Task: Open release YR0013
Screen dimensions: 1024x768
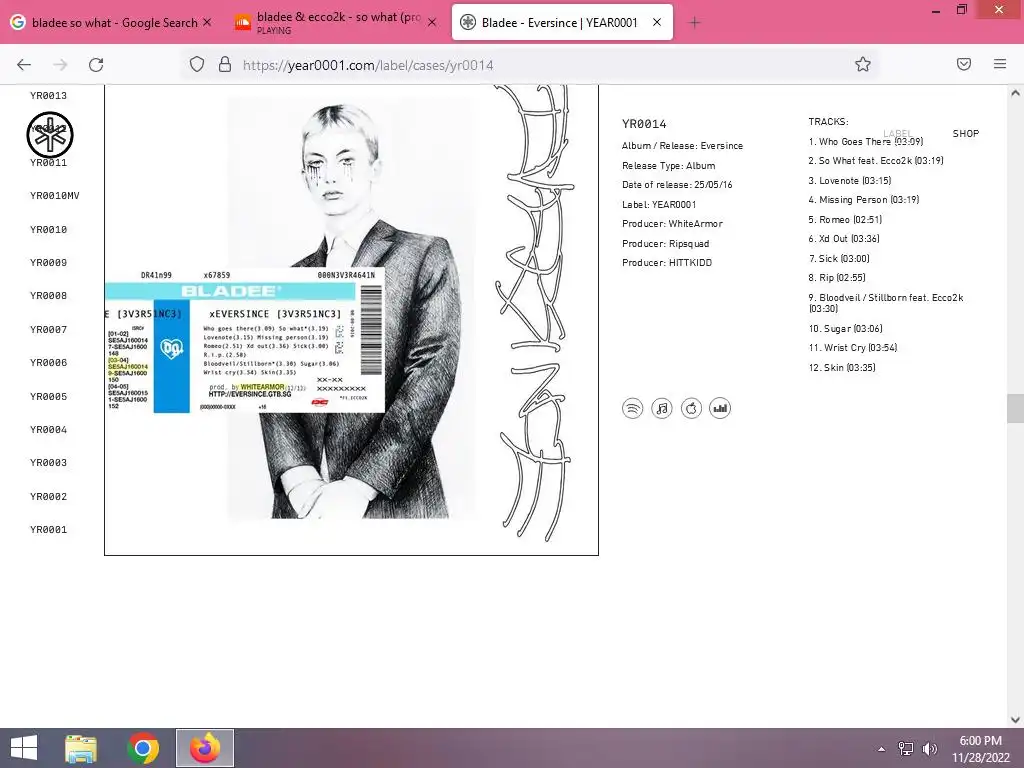Action: coord(48,96)
